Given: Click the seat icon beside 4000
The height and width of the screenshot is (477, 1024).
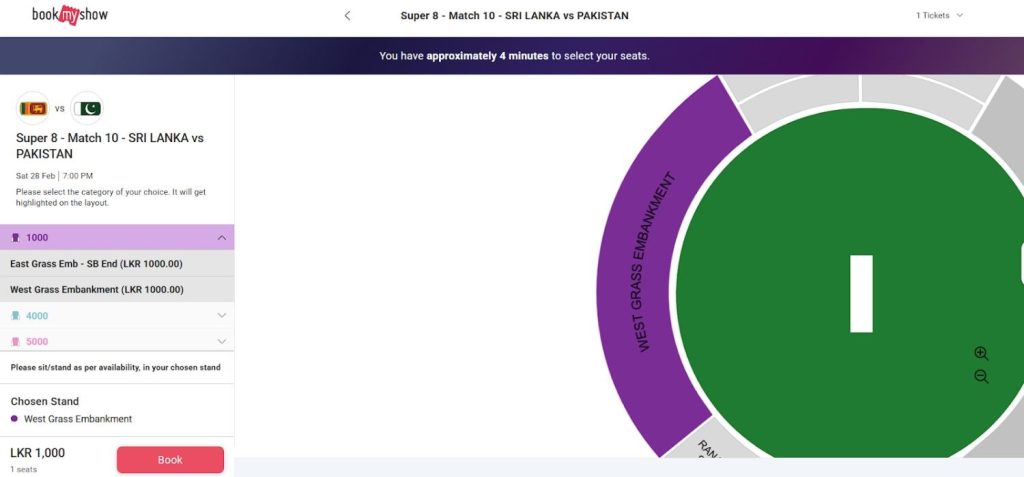Looking at the screenshot, I should point(15,316).
